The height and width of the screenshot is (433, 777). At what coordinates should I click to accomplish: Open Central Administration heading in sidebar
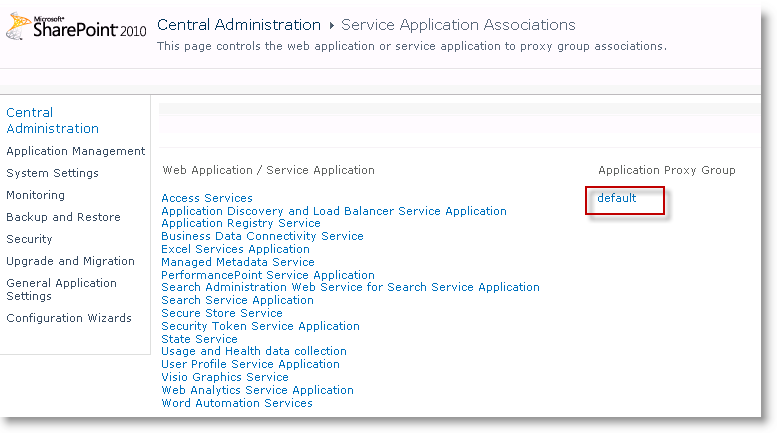tap(52, 121)
